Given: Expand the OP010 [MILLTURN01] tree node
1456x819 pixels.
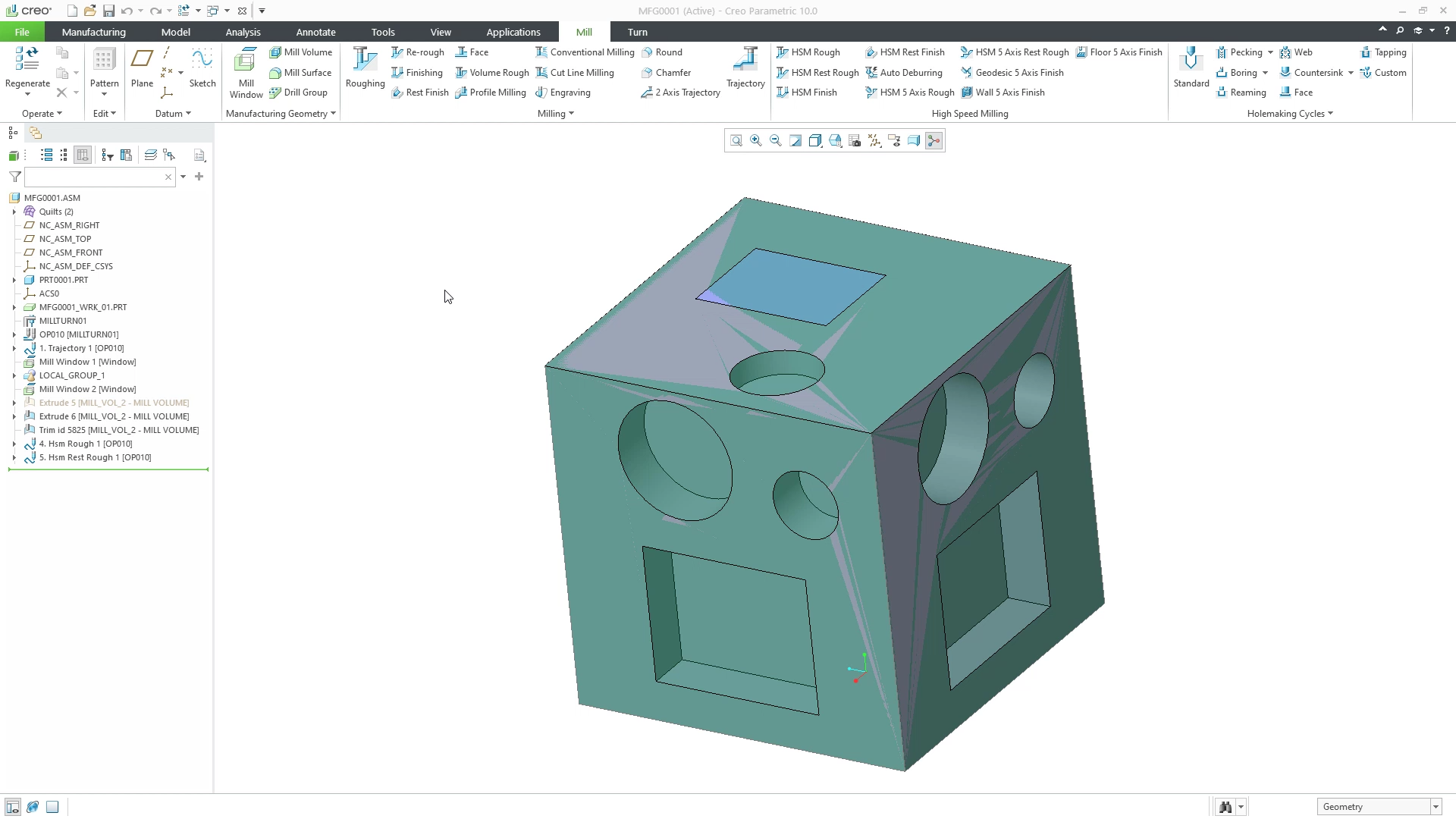Looking at the screenshot, I should point(13,334).
